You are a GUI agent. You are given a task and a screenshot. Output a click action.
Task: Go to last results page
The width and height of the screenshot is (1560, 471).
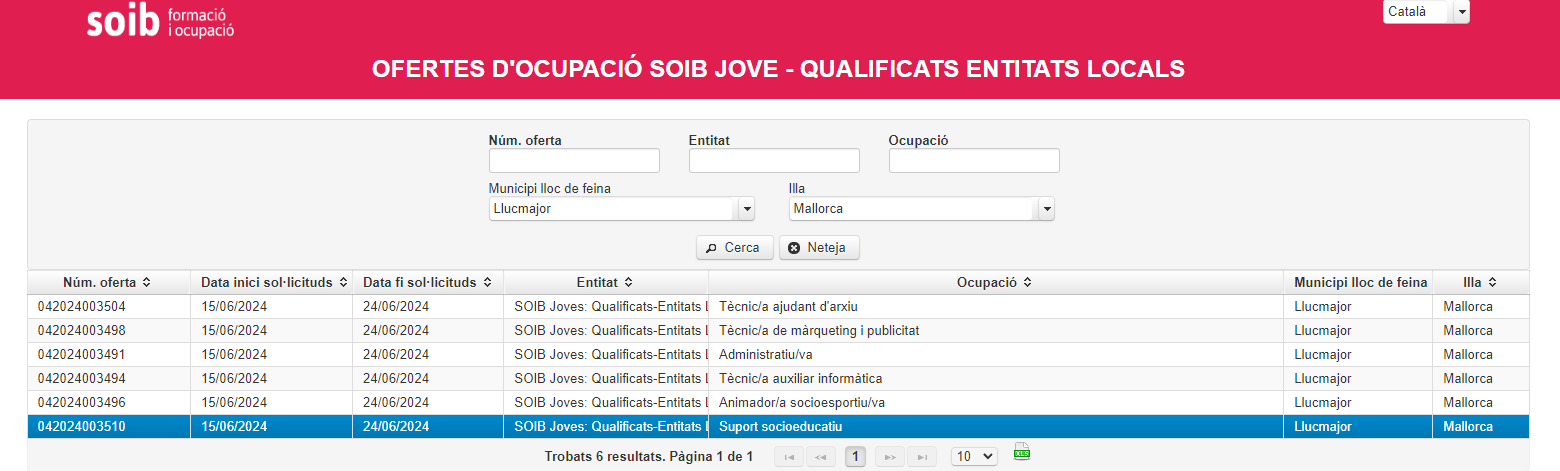(x=921, y=457)
